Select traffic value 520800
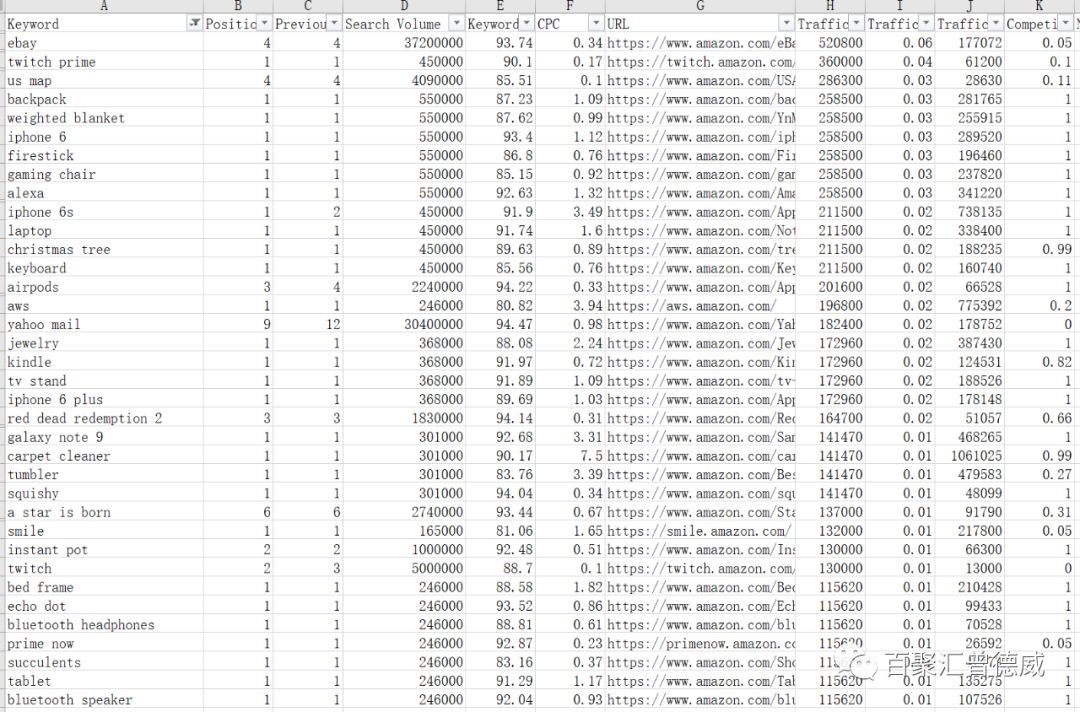 831,43
